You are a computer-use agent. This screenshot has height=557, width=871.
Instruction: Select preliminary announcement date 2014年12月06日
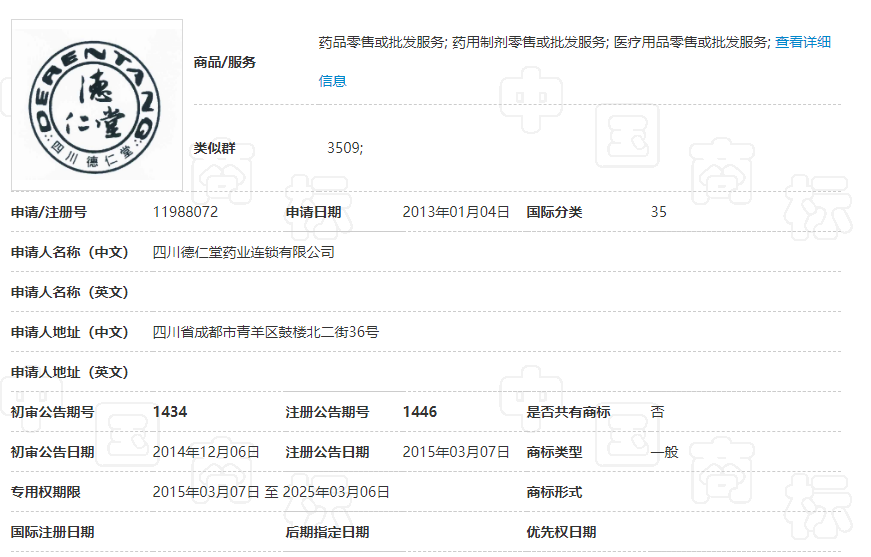(206, 452)
